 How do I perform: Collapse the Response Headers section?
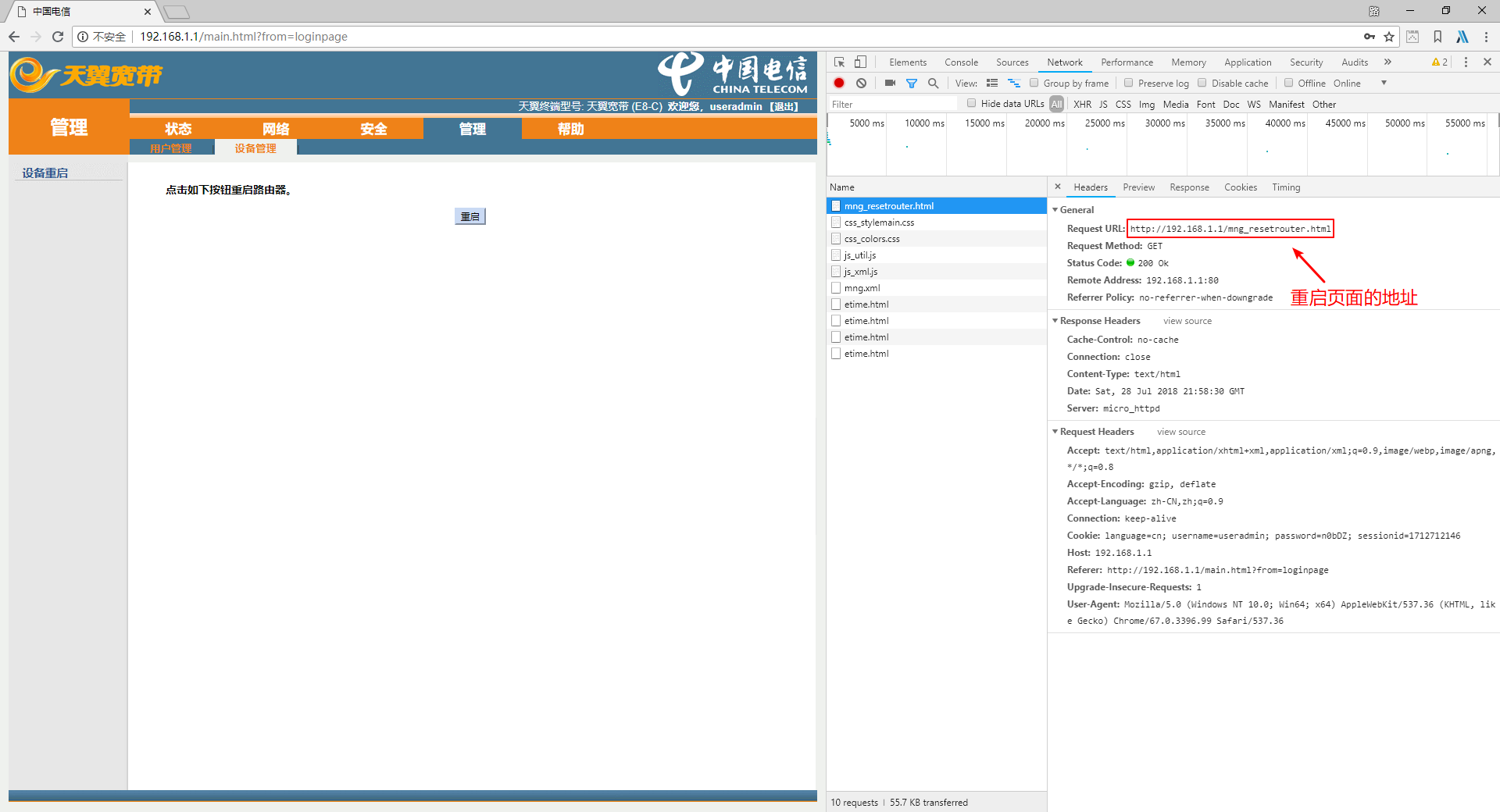tap(1055, 321)
